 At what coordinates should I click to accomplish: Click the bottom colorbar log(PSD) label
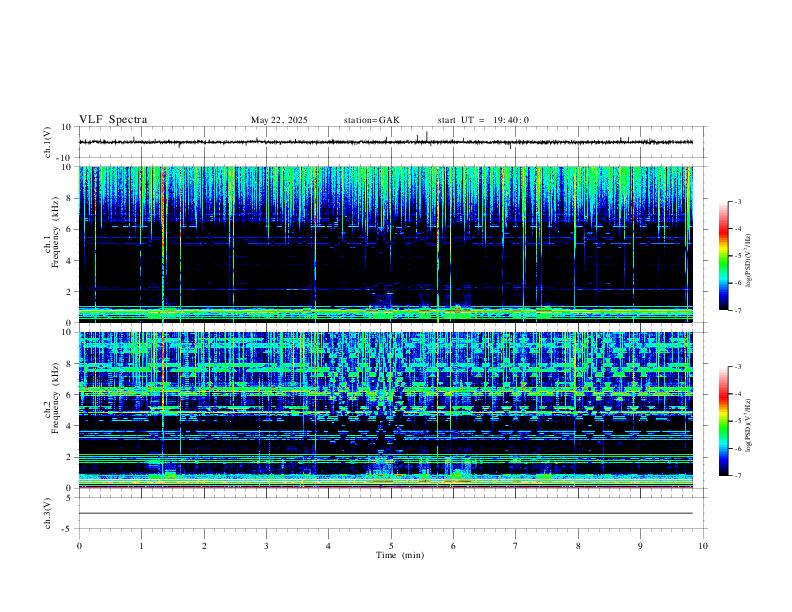tap(748, 425)
